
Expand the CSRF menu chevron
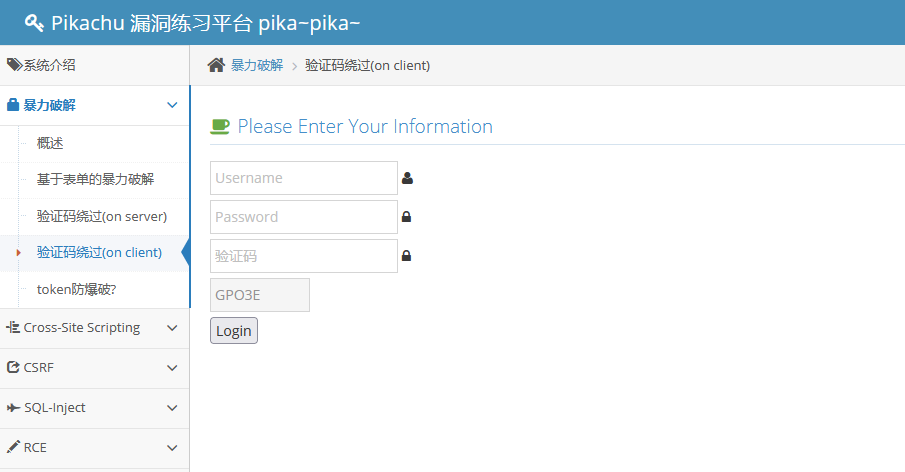172,368
